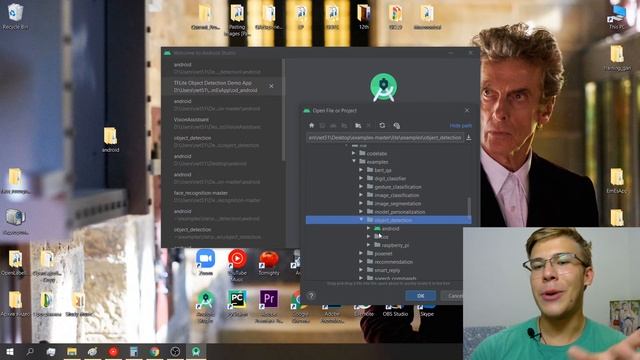Click the This PC desktop icon
The image size is (640, 360).
[x=616, y=17]
